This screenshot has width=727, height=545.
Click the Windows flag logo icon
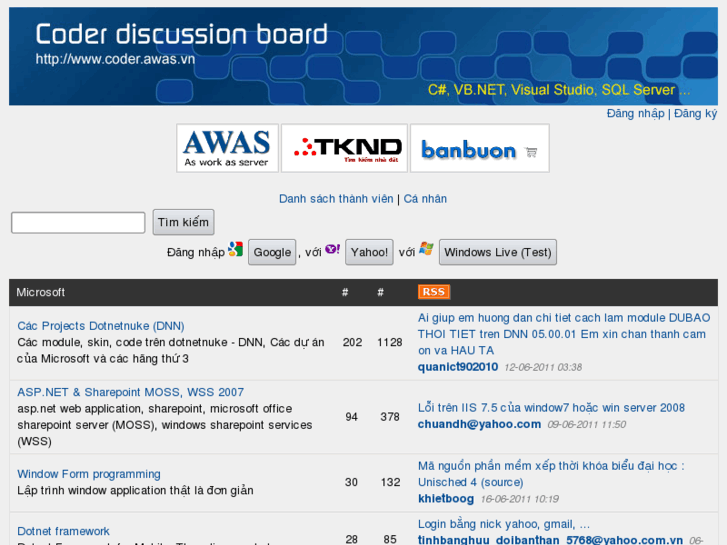pyautogui.click(x=426, y=249)
